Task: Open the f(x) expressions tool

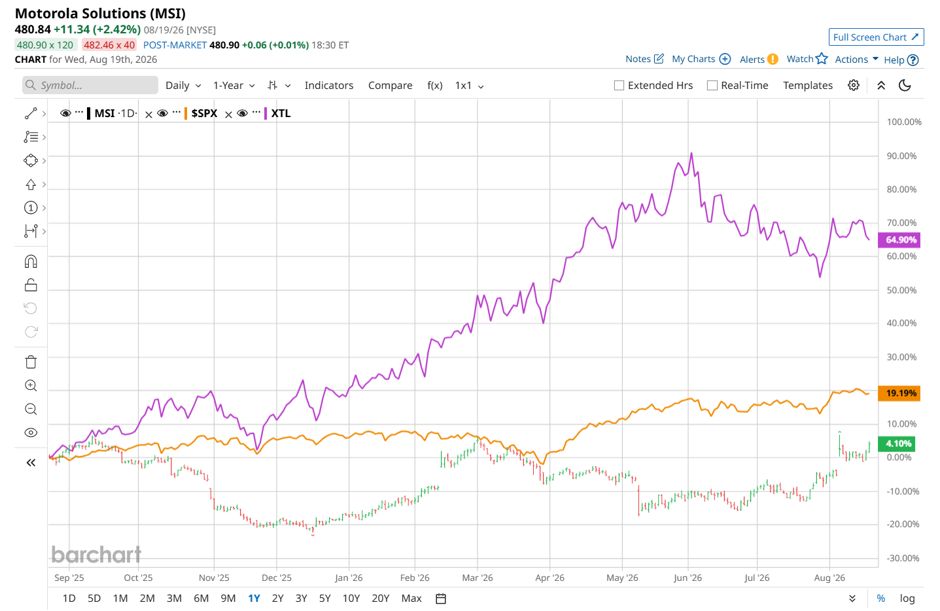Action: [x=435, y=85]
